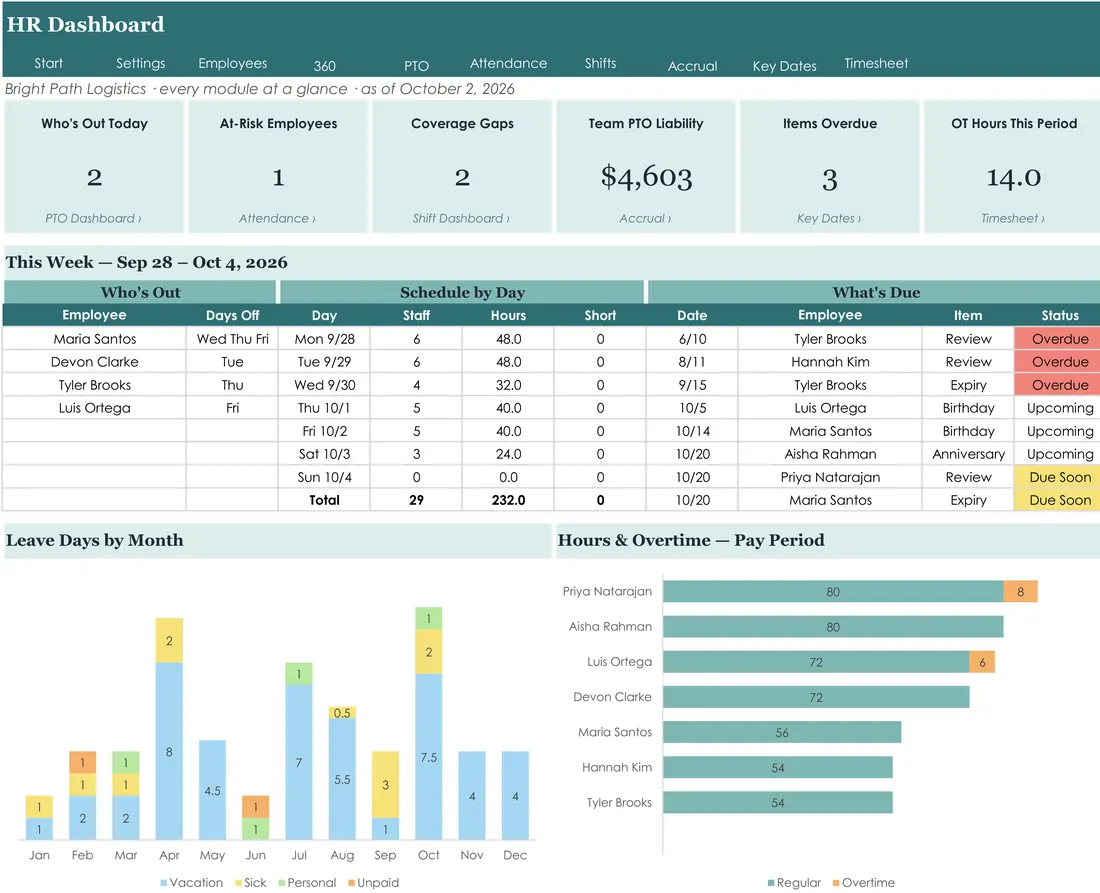Click Due Soon status for Maria Santos expiry
The height and width of the screenshot is (893, 1100).
point(1059,500)
